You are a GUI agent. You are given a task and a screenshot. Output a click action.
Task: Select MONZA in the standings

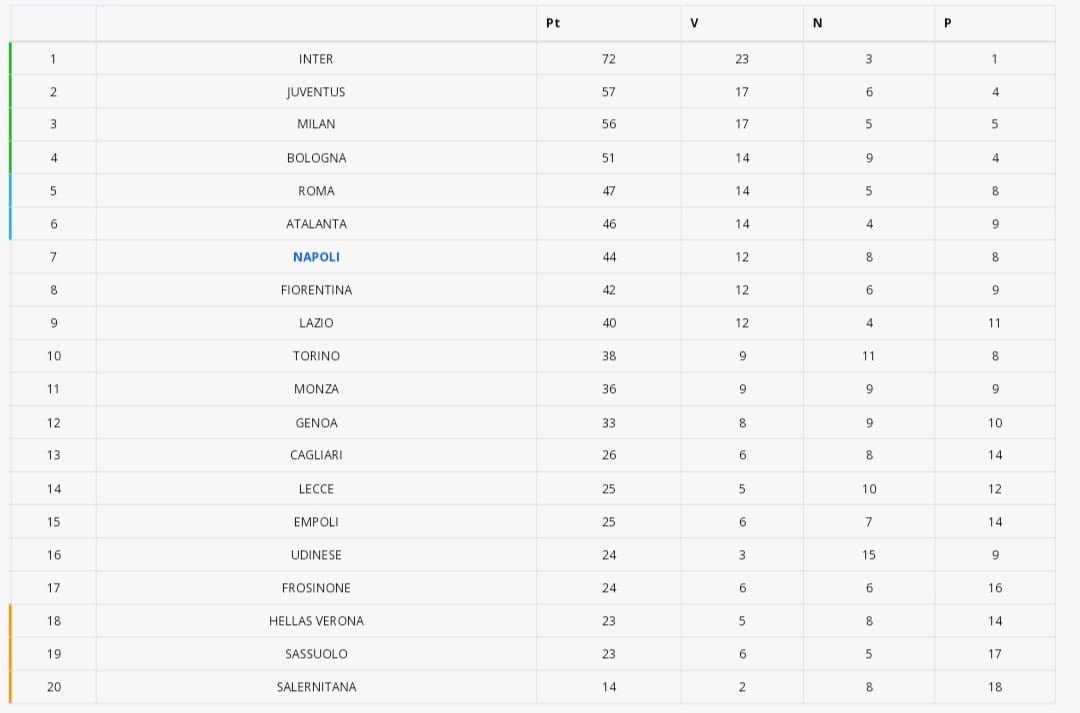[316, 389]
